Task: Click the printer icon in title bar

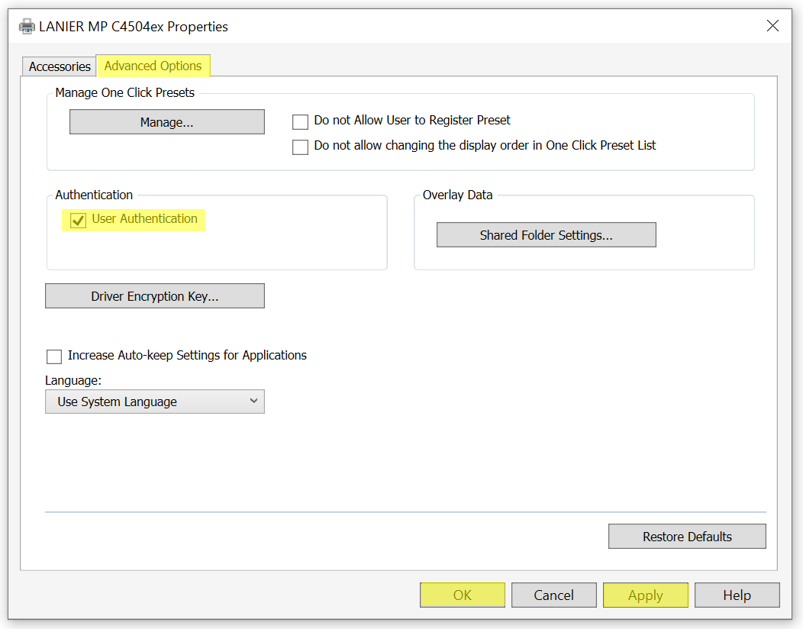Action: [27, 26]
